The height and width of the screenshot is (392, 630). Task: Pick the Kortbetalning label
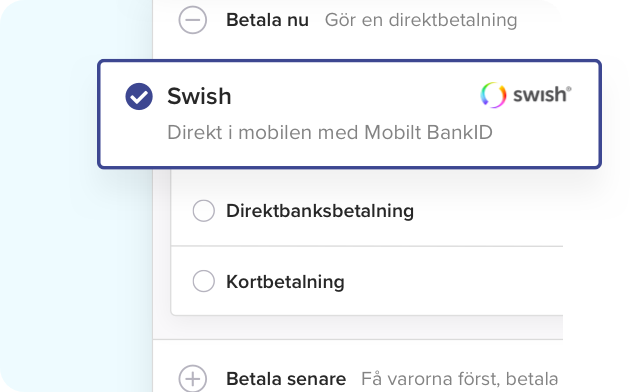click(x=285, y=282)
